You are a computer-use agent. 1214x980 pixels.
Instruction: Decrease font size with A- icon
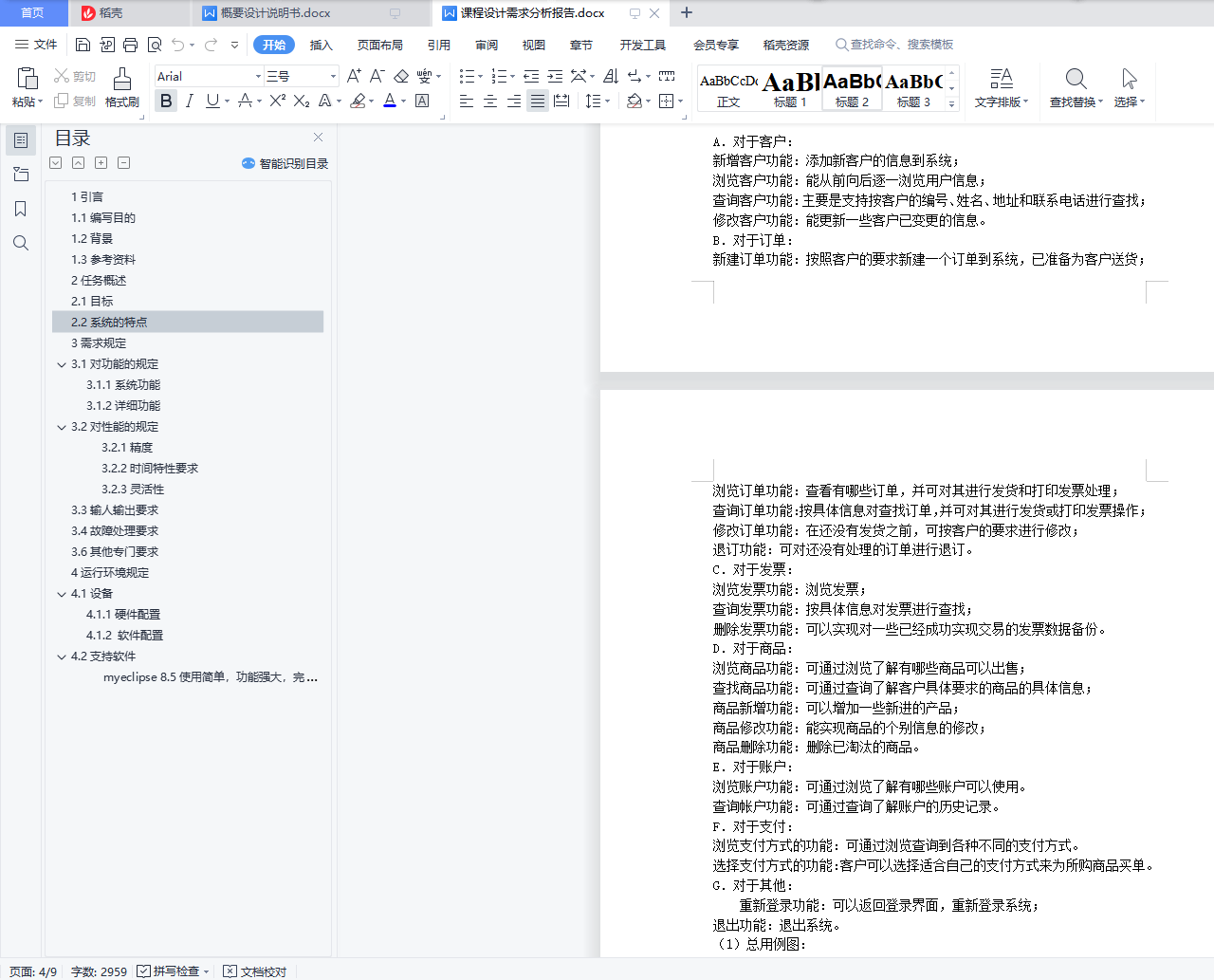377,76
